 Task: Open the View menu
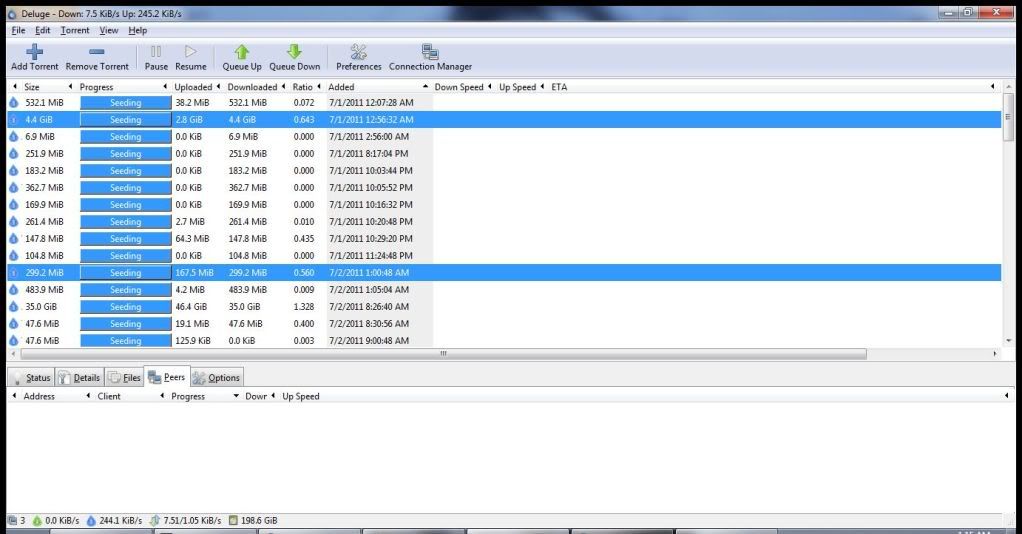click(109, 30)
